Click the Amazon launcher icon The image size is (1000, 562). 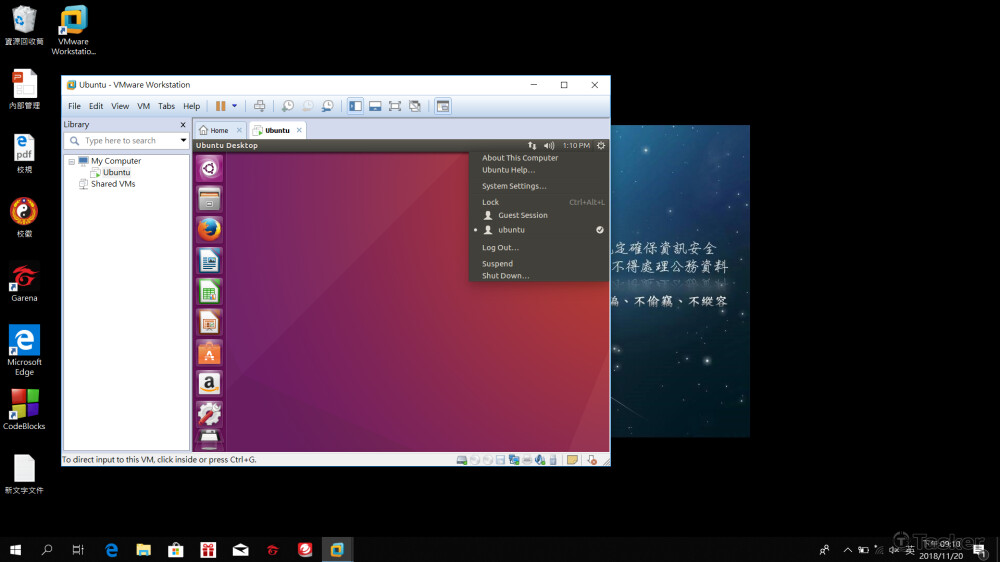(209, 383)
